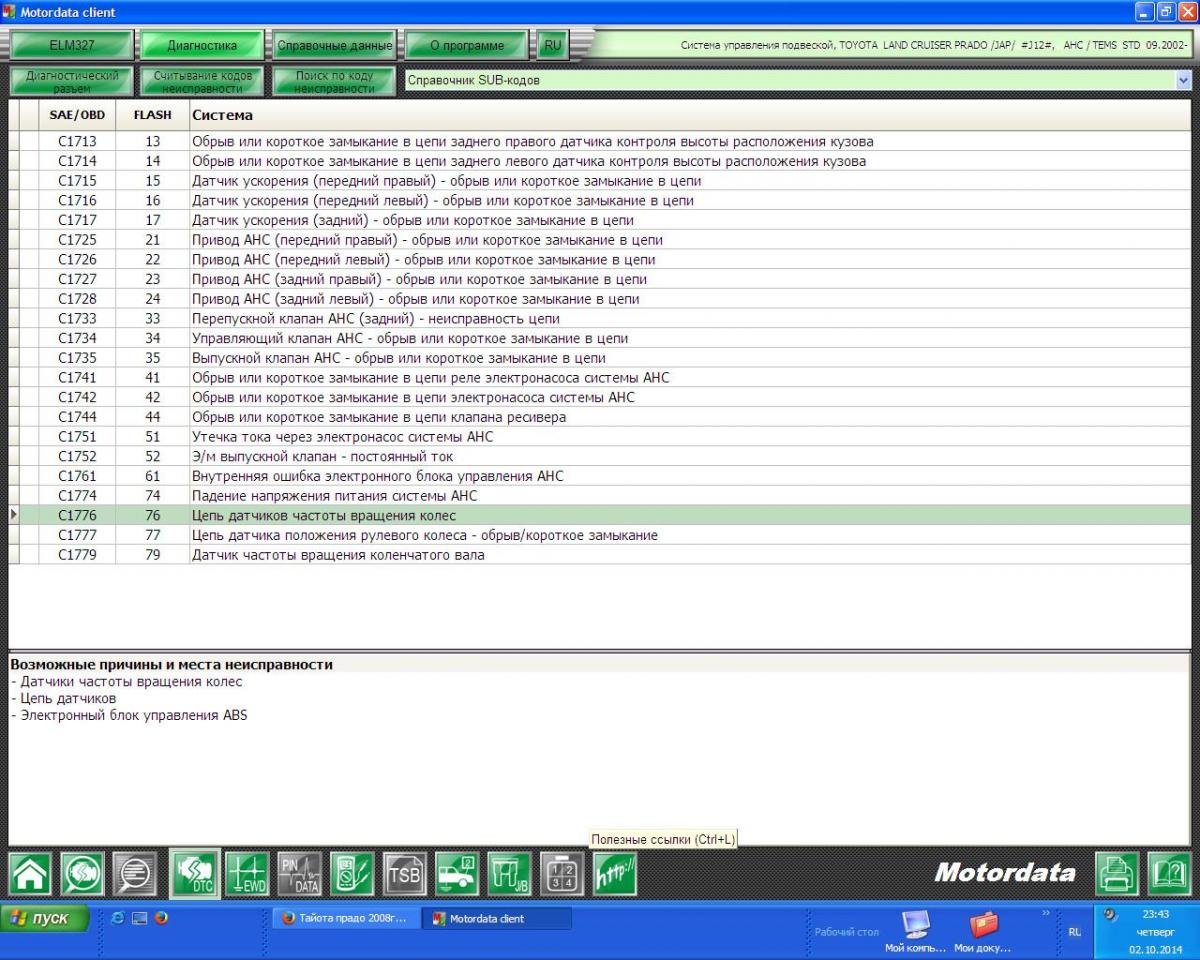
Task: Expand the Справочник SUB-кодов dropdown
Action: tap(1184, 81)
